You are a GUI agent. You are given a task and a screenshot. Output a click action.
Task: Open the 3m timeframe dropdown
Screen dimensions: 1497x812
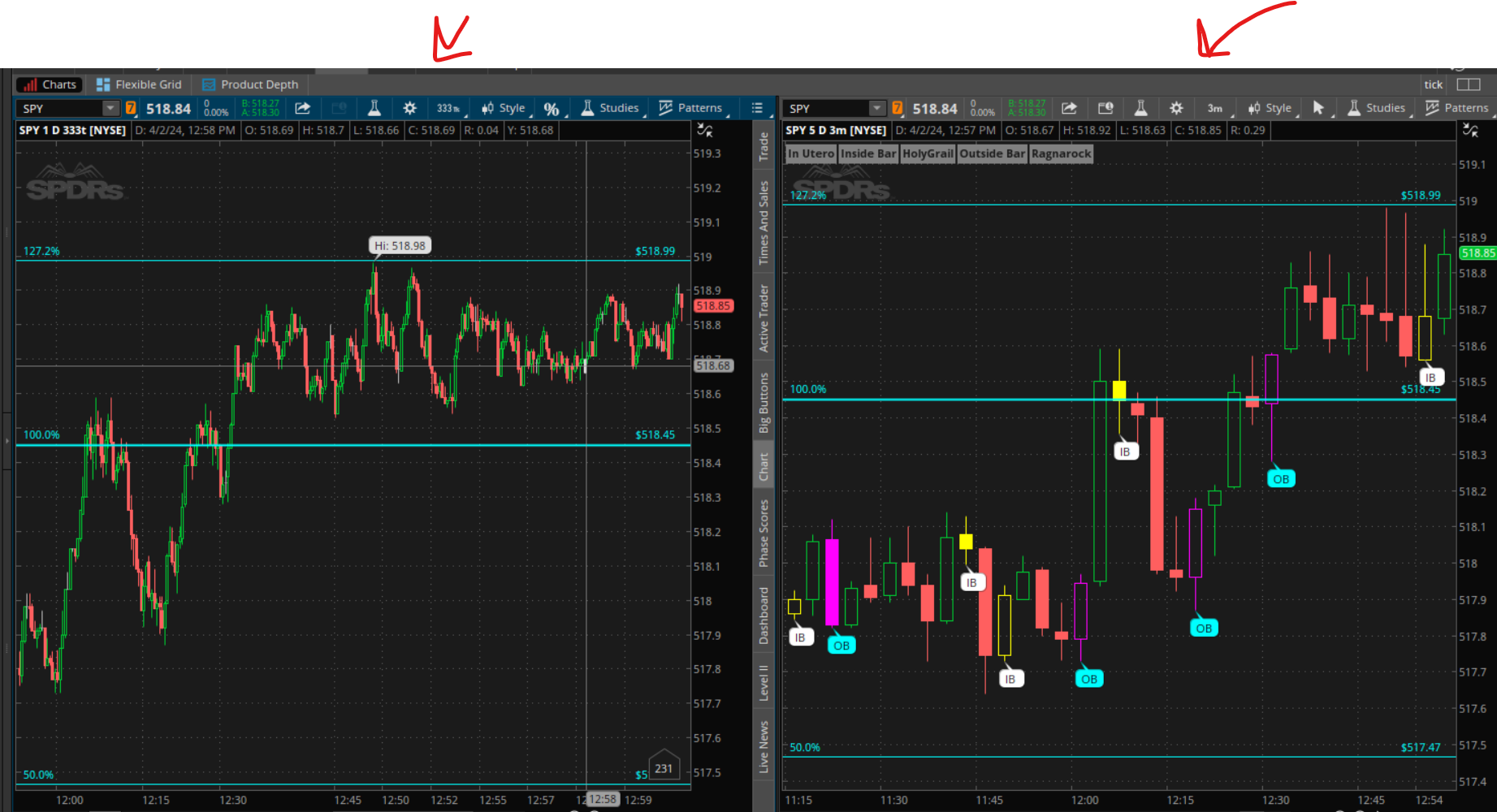(1215, 108)
